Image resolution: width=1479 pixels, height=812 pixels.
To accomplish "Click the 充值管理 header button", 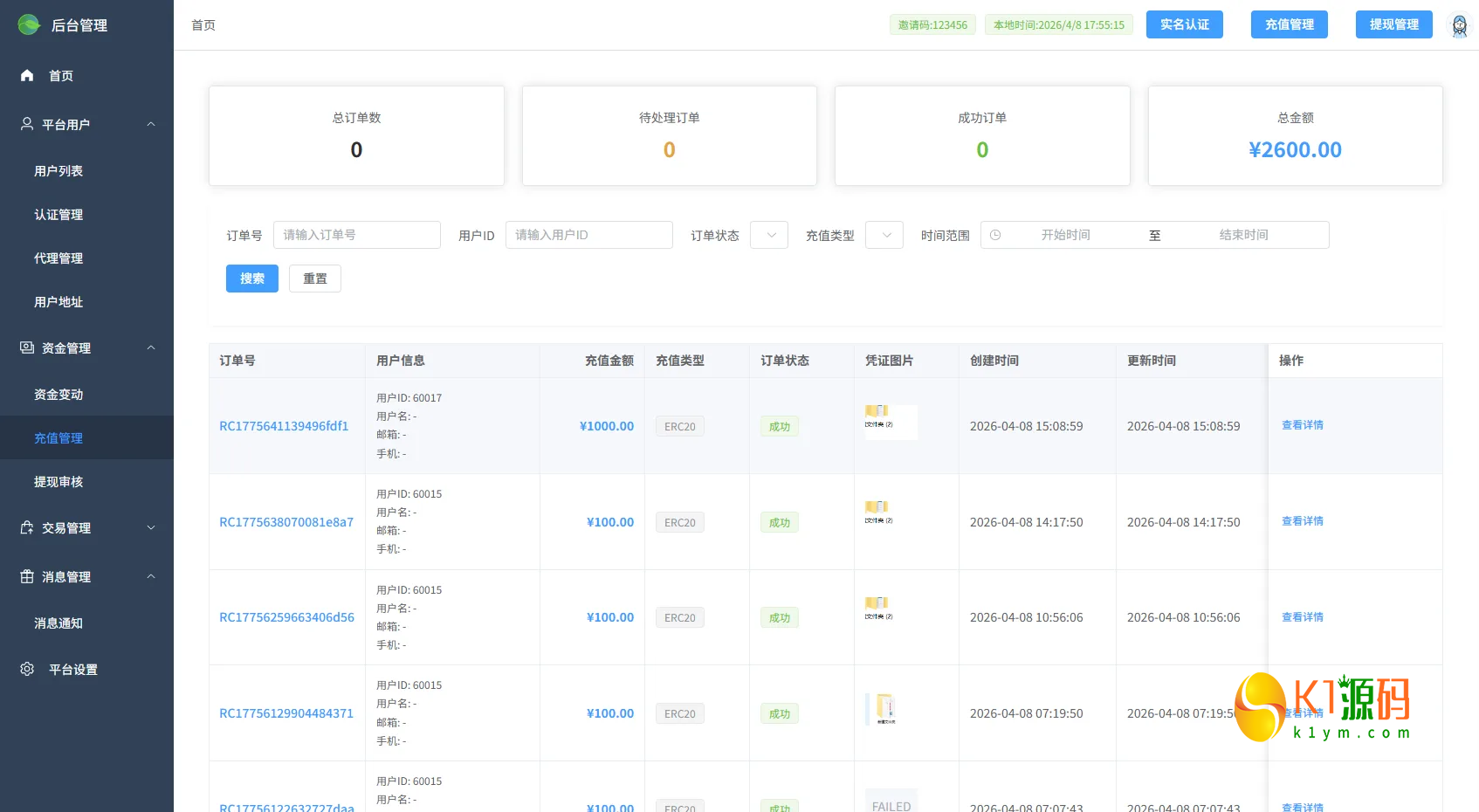I will coord(1290,24).
